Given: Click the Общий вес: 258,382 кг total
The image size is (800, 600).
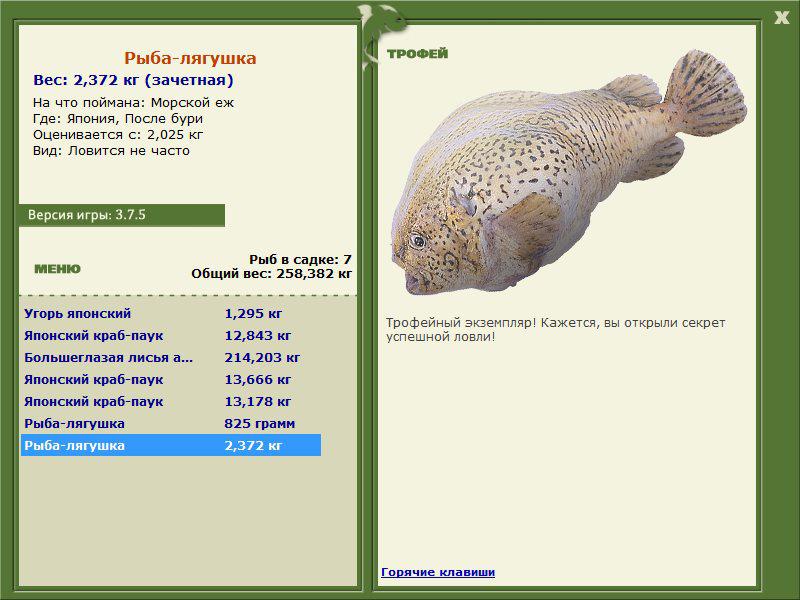Looking at the screenshot, I should 271,274.
